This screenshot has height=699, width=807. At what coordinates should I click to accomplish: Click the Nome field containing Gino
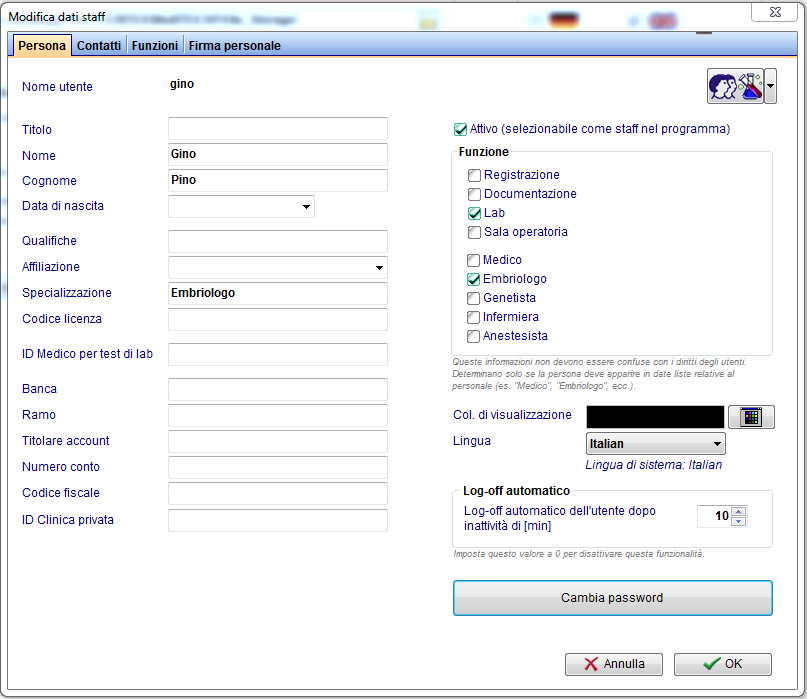click(x=278, y=154)
